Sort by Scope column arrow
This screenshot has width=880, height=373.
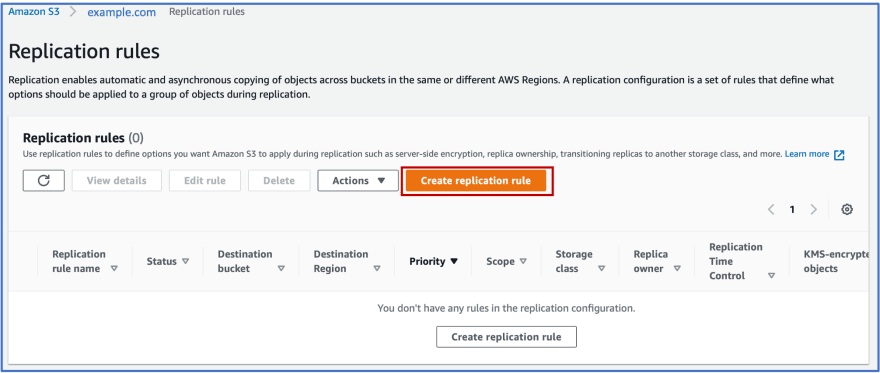pyautogui.click(x=523, y=261)
